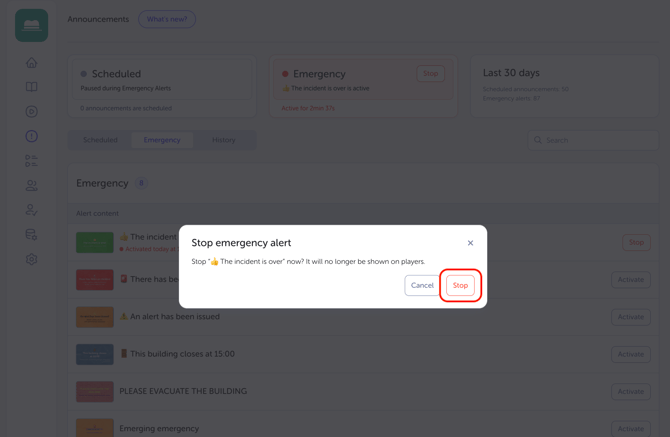Activate the 'An alert has been issued' alert

pos(631,317)
